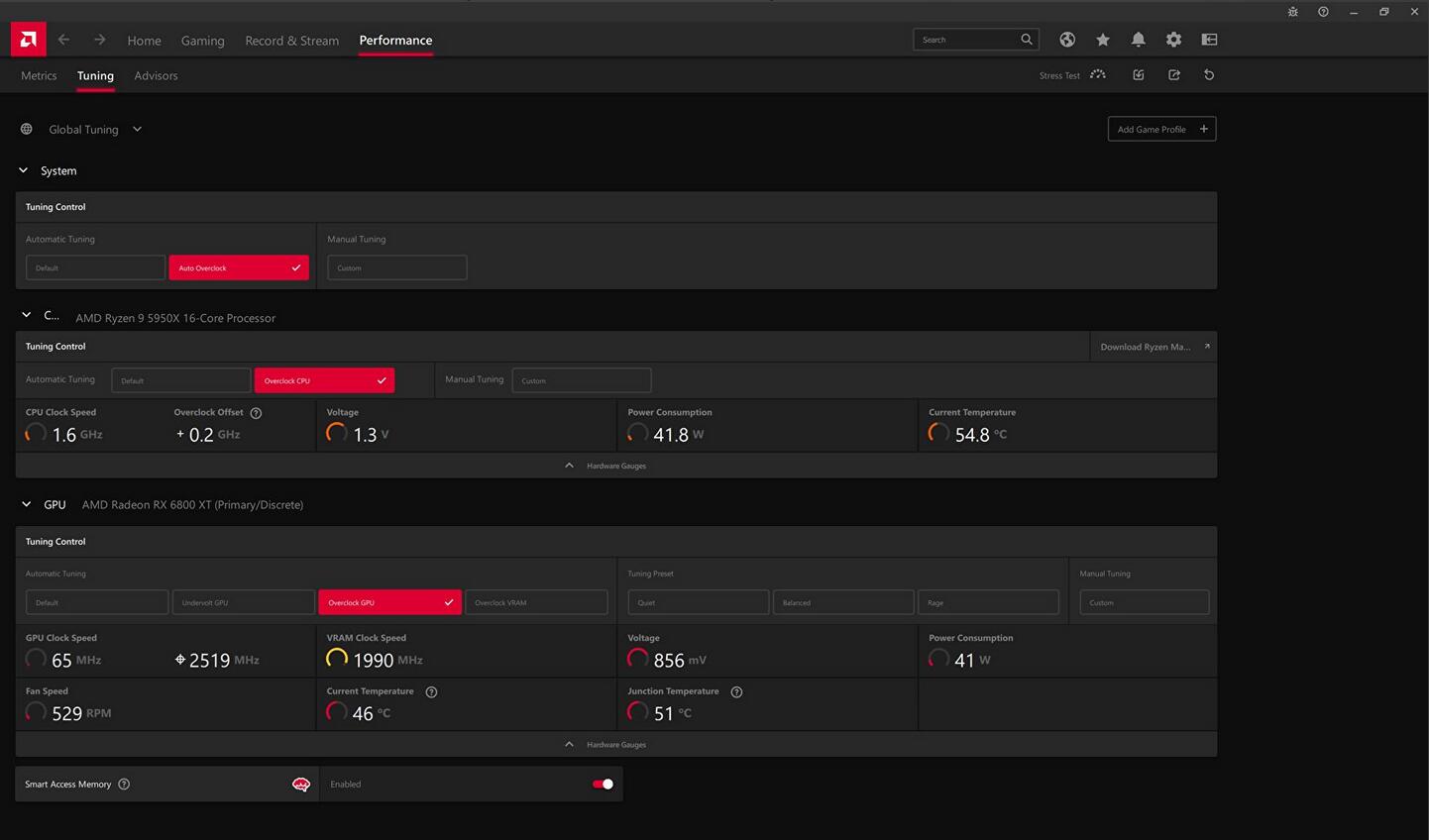Screen dimensions: 1429x840
Task: Click the Smart Access Memory brain icon
Action: coord(301,785)
